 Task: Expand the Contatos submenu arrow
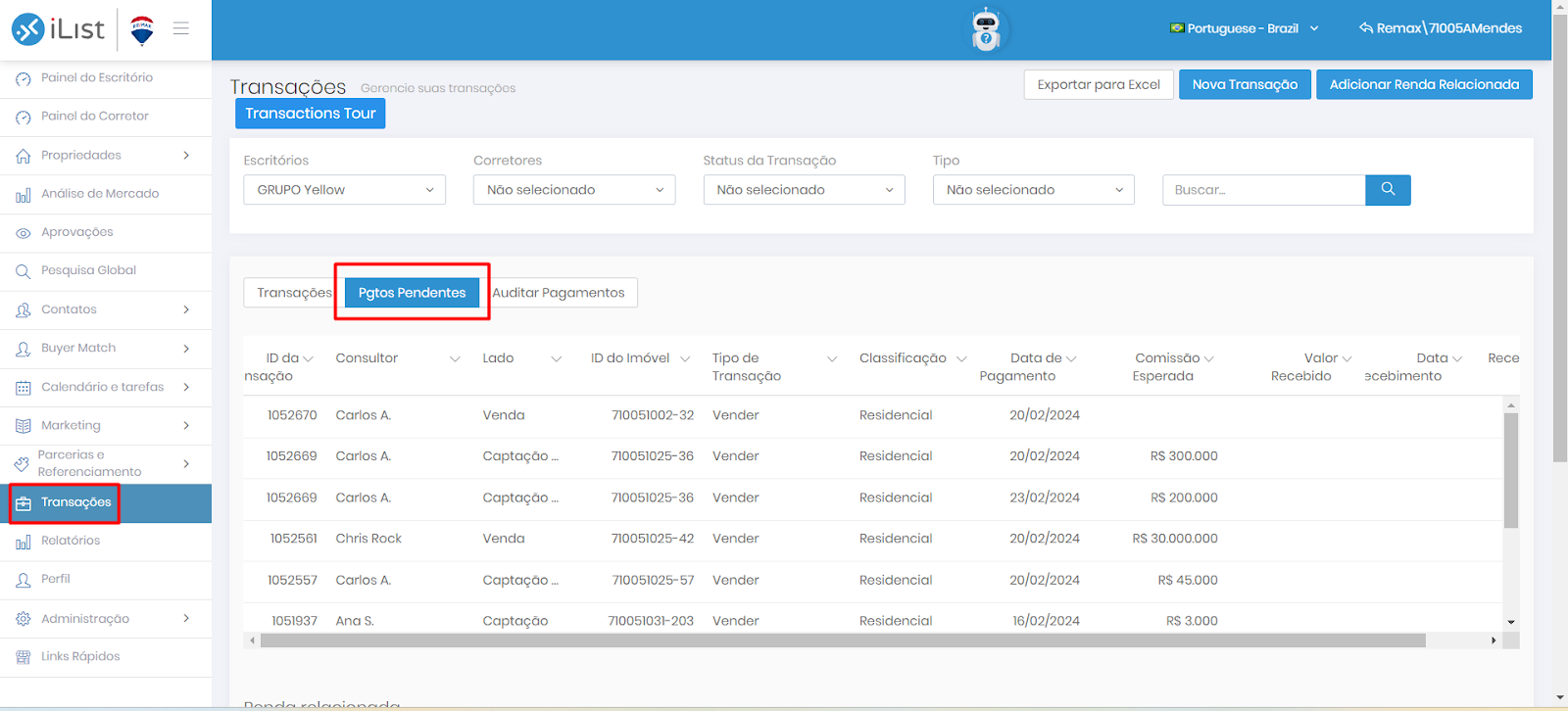[x=186, y=309]
